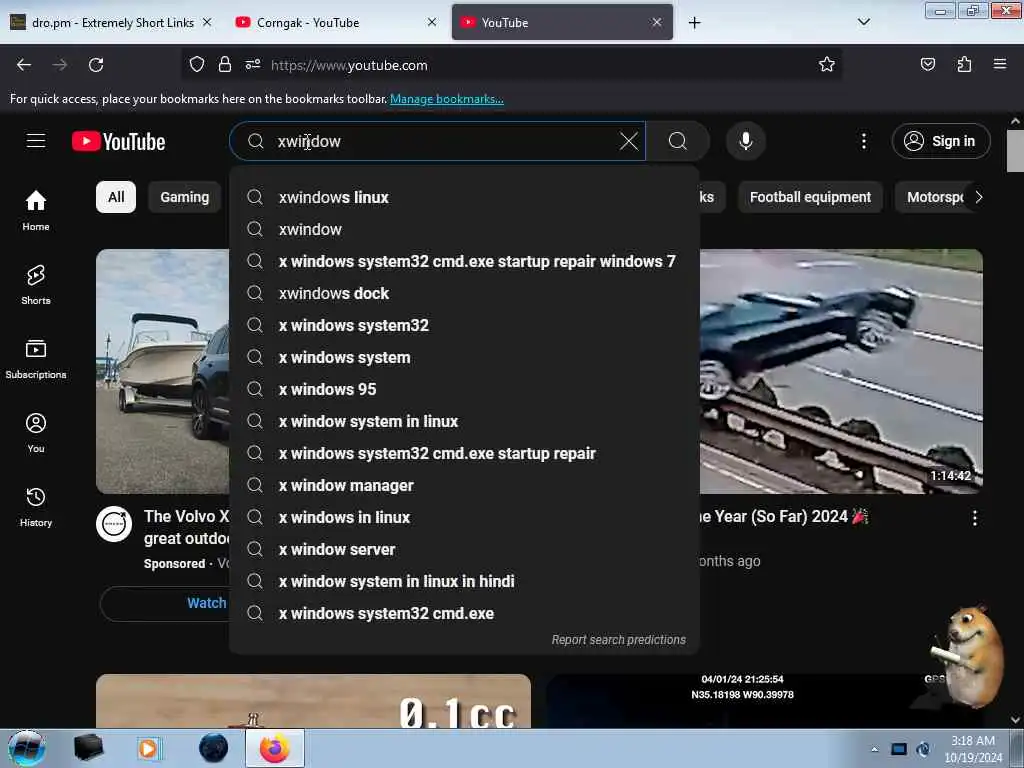Select the active YouTube tab
Image resolution: width=1024 pixels, height=768 pixels.
coord(562,23)
